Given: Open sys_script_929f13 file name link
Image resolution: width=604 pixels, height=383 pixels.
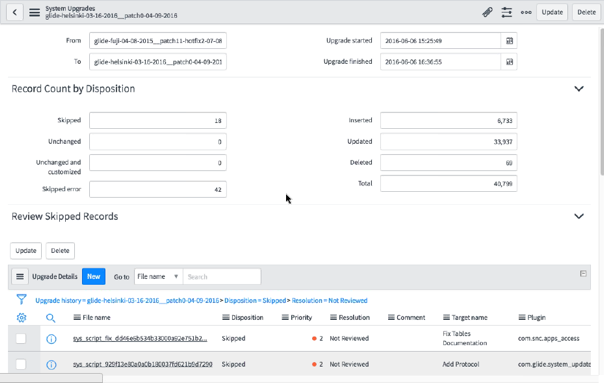Looking at the screenshot, I should [143, 364].
